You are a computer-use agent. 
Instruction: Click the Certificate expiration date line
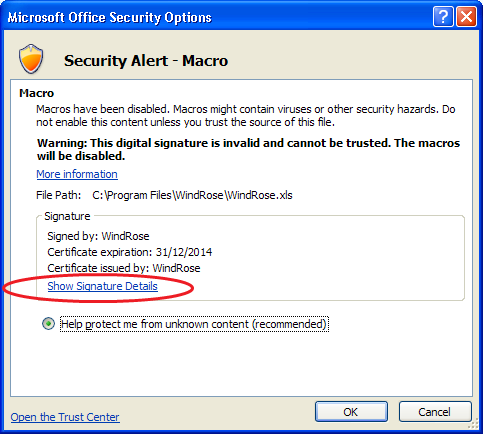point(130,252)
